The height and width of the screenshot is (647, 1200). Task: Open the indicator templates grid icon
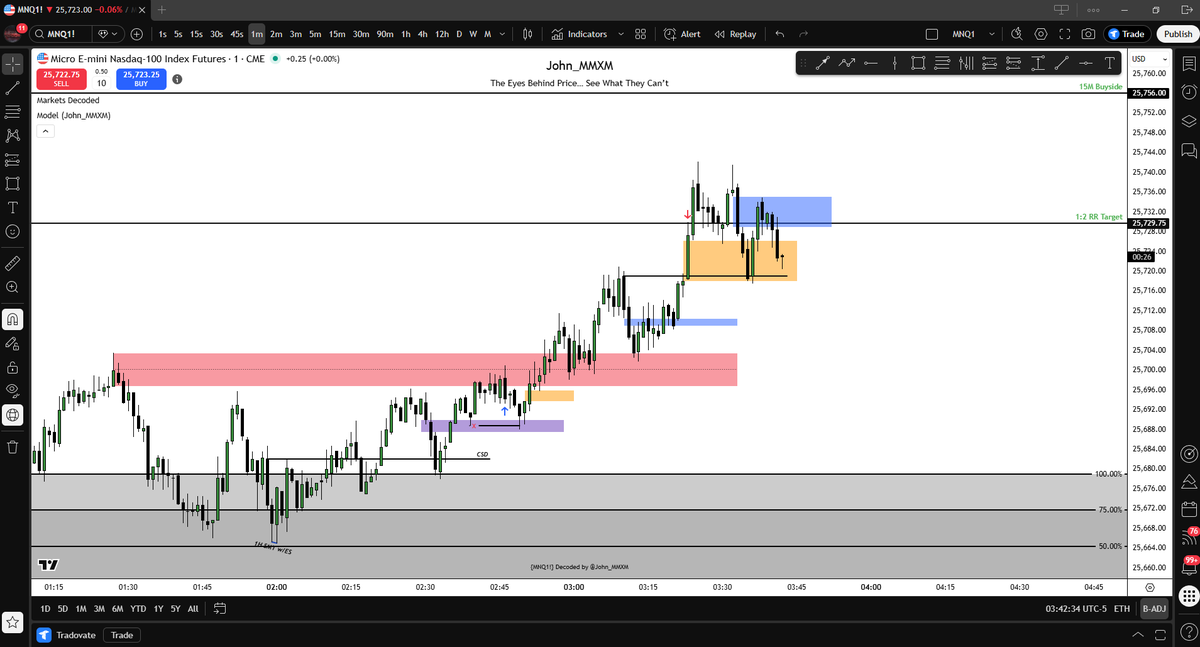tap(641, 34)
